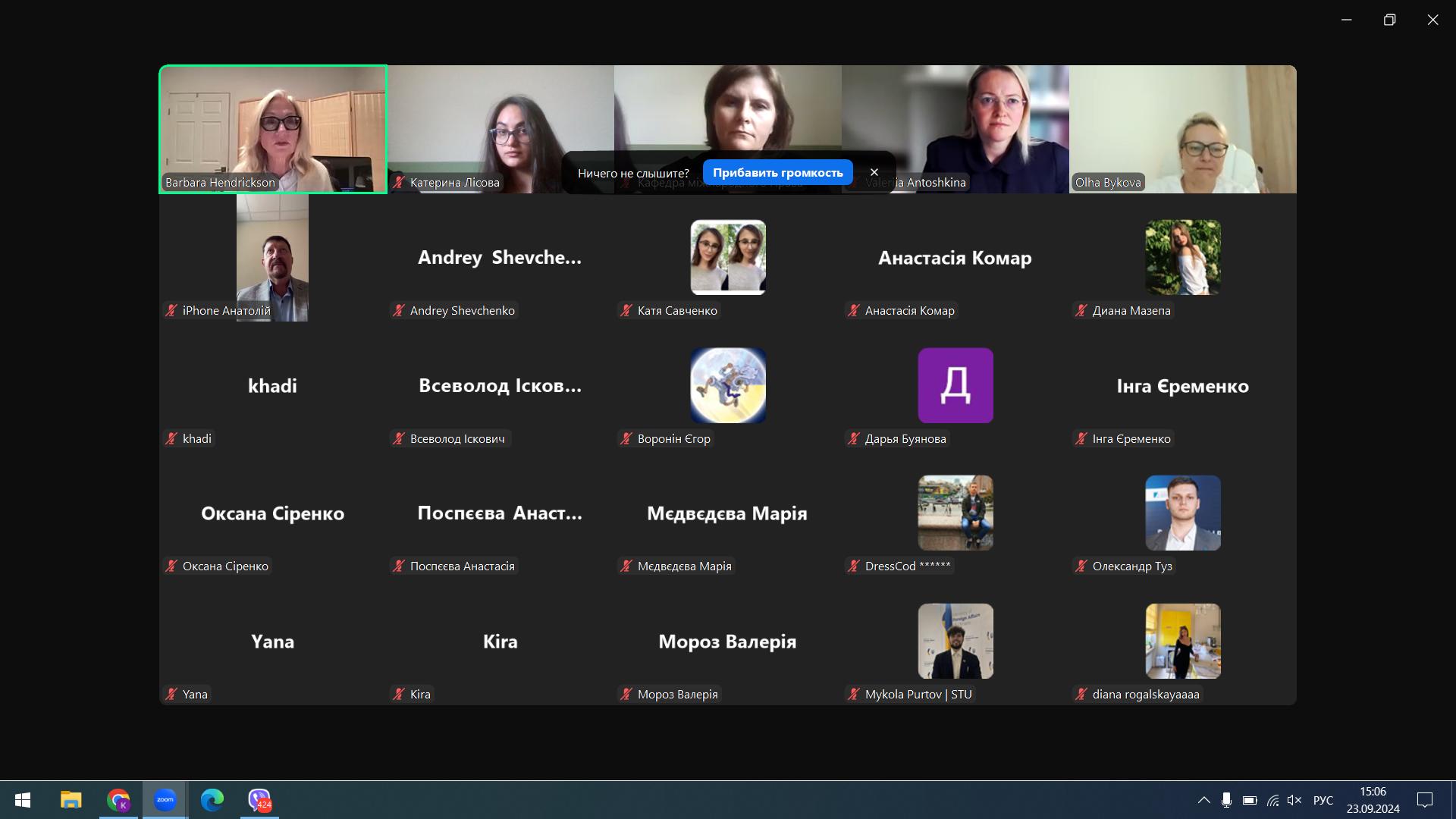Click the microphone in-use tray icon
Viewport: 1456px width, 819px height.
point(1226,800)
